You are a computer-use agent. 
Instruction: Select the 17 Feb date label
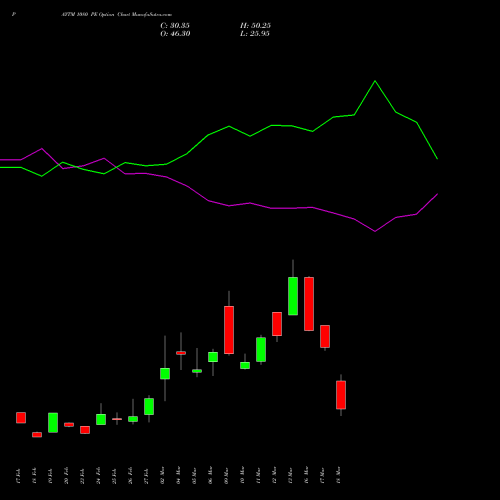click(18, 476)
